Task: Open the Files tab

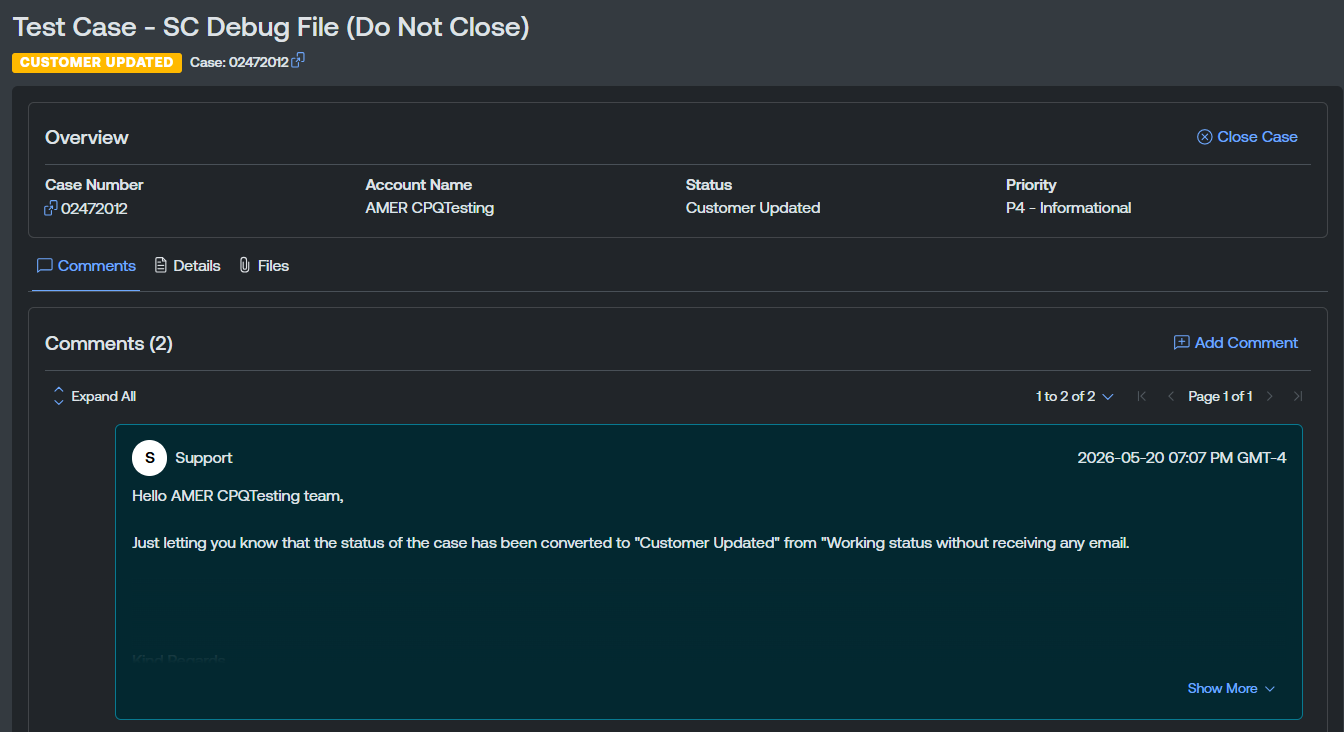Action: click(x=264, y=266)
